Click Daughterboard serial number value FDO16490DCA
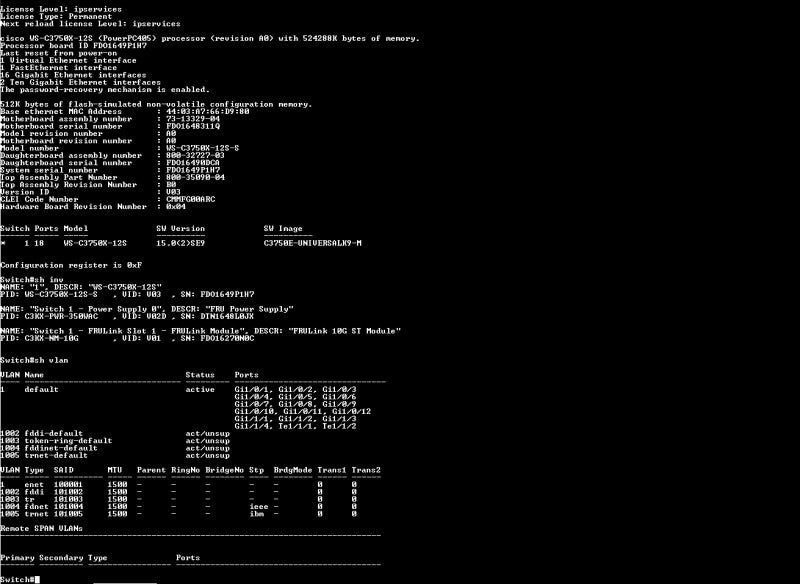This screenshot has width=800, height=584. point(193,163)
